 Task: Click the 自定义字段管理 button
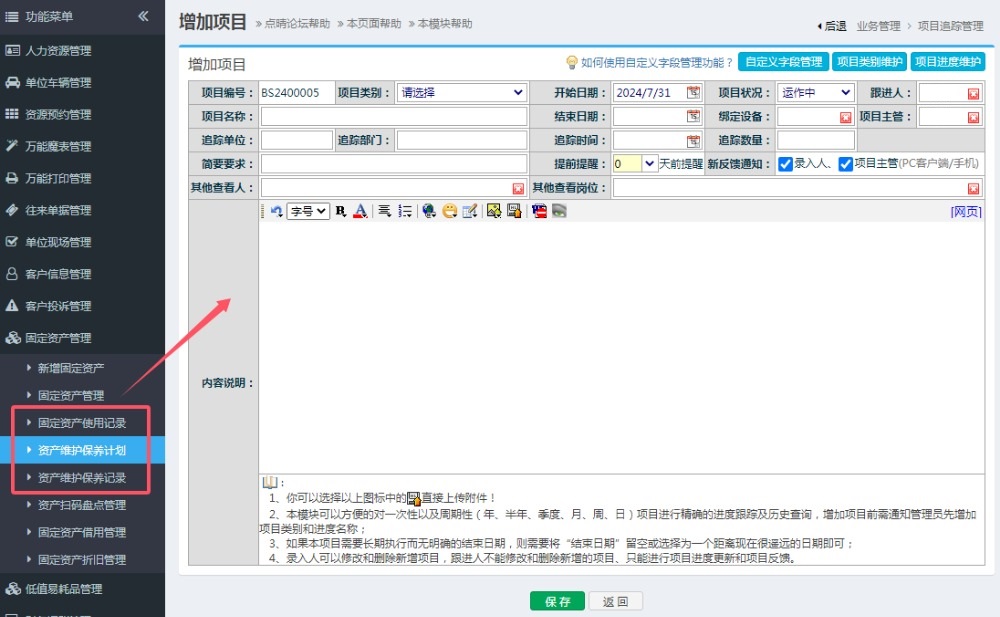[783, 62]
